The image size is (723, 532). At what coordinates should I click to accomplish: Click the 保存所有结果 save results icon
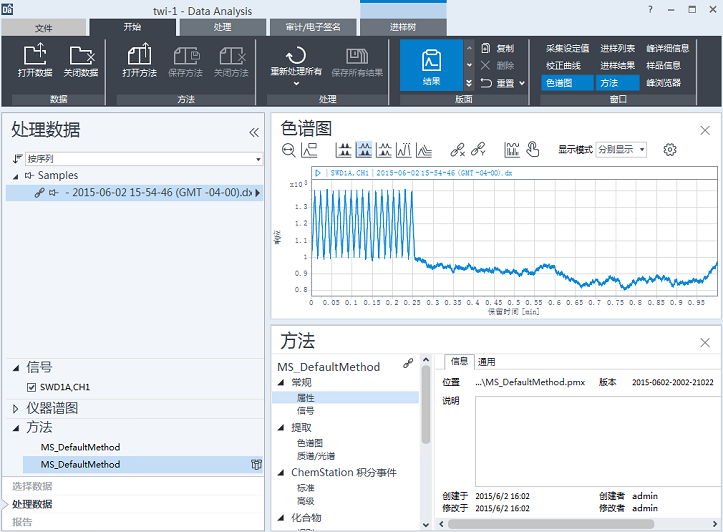pyautogui.click(x=357, y=56)
